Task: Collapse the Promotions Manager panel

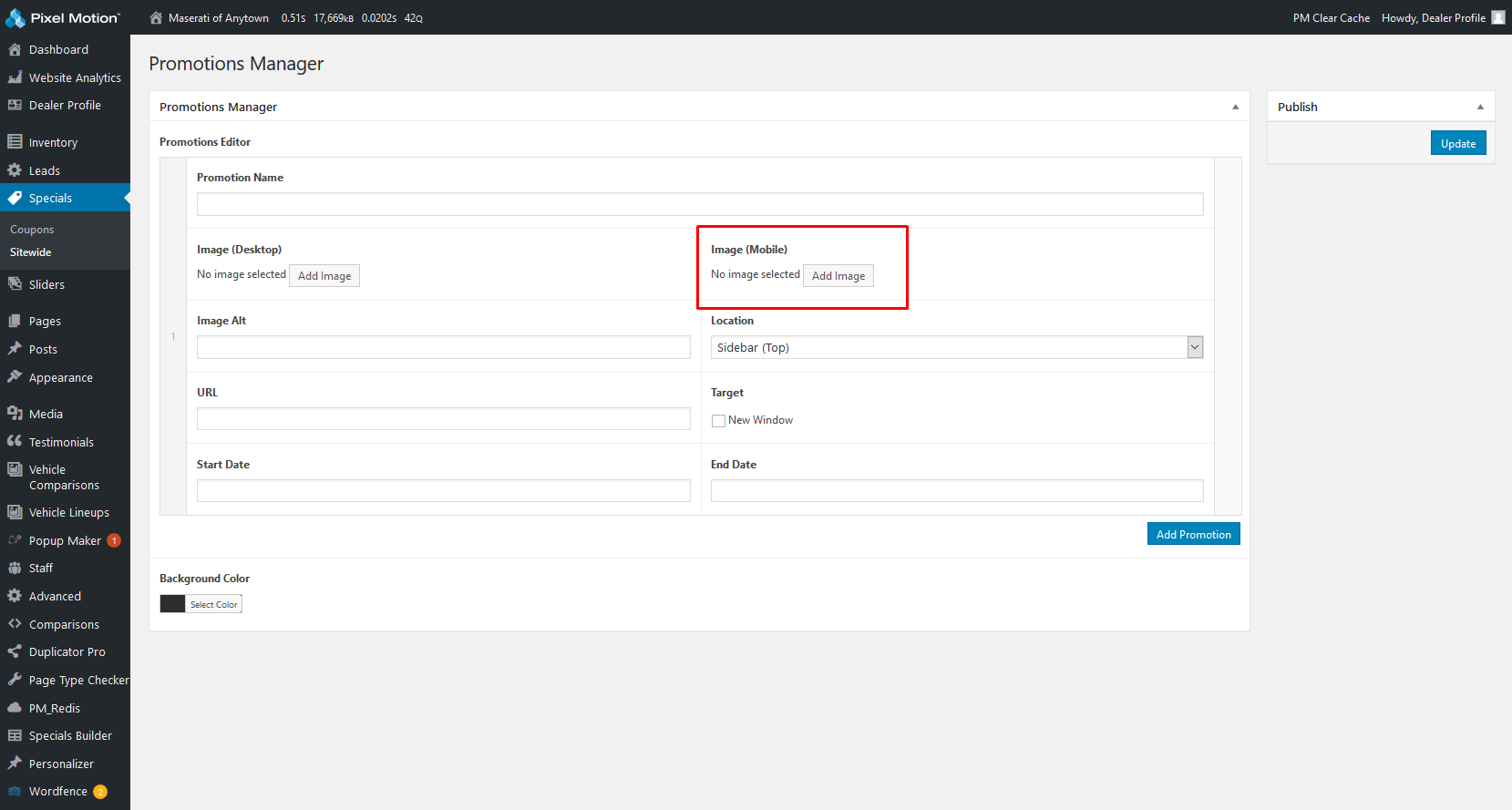Action: coord(1235,107)
